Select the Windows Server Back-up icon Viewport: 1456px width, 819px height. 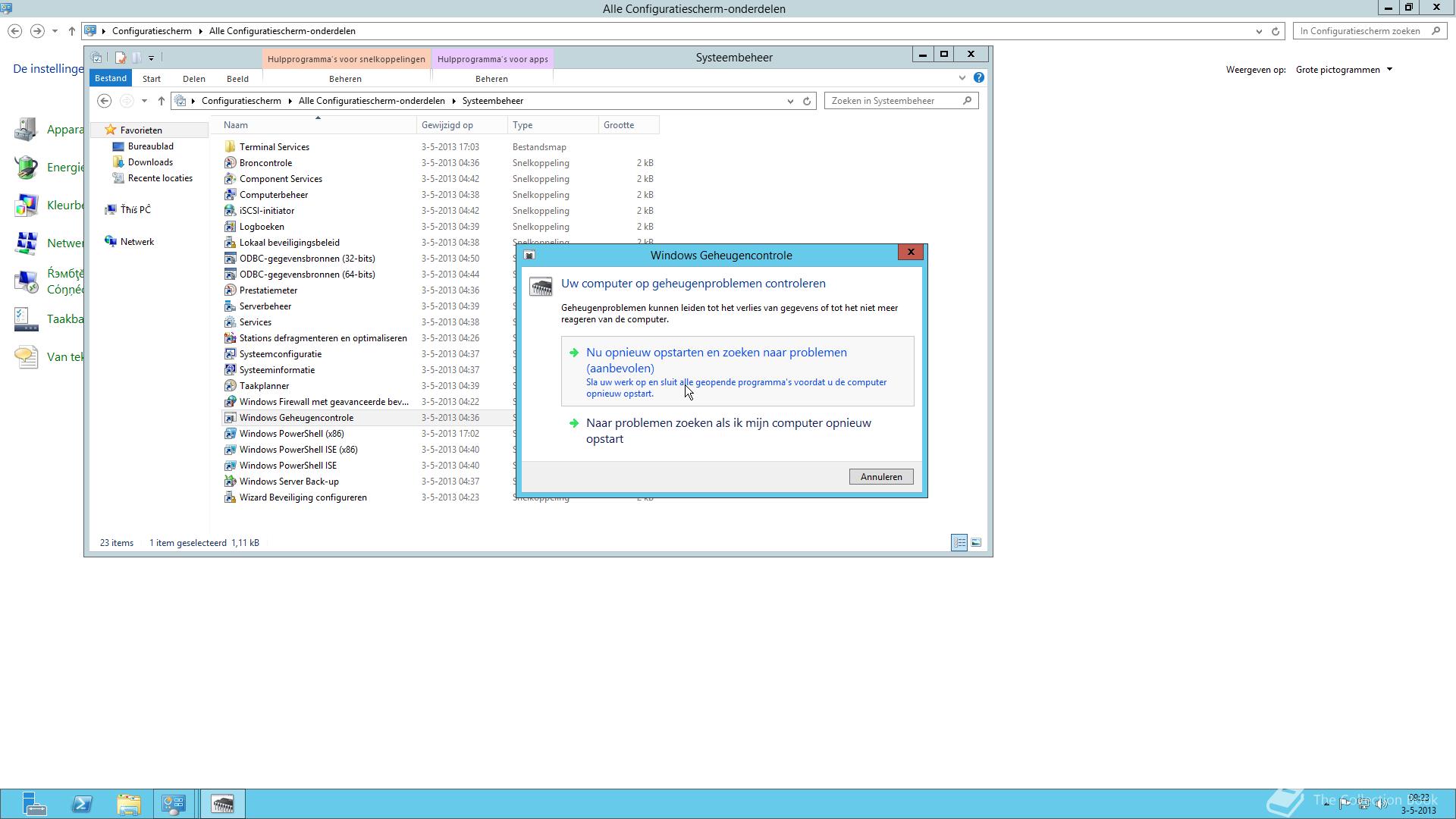pos(230,482)
